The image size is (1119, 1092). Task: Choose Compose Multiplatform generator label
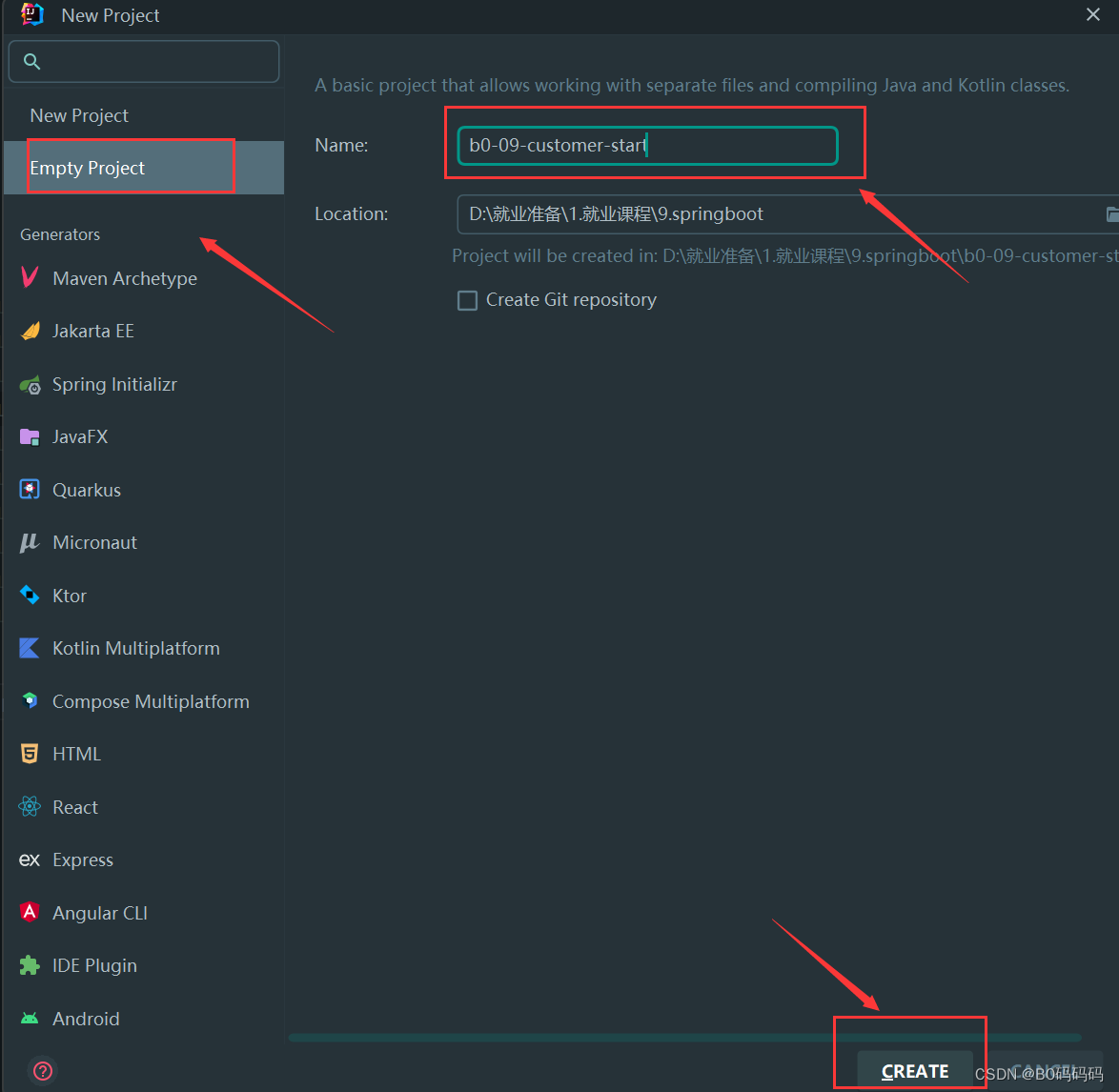tap(152, 702)
